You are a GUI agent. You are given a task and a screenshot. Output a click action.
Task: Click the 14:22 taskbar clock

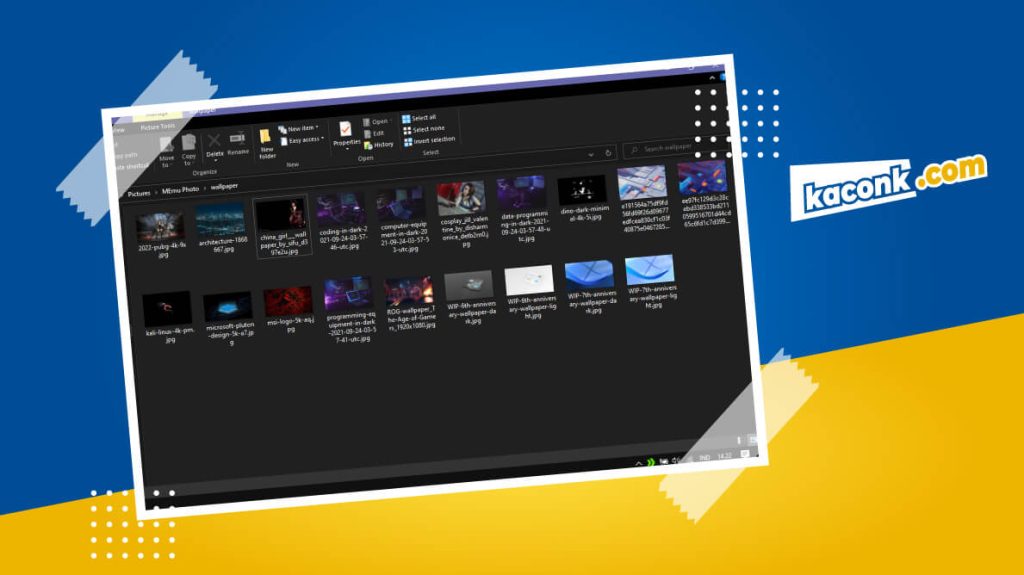(x=724, y=455)
